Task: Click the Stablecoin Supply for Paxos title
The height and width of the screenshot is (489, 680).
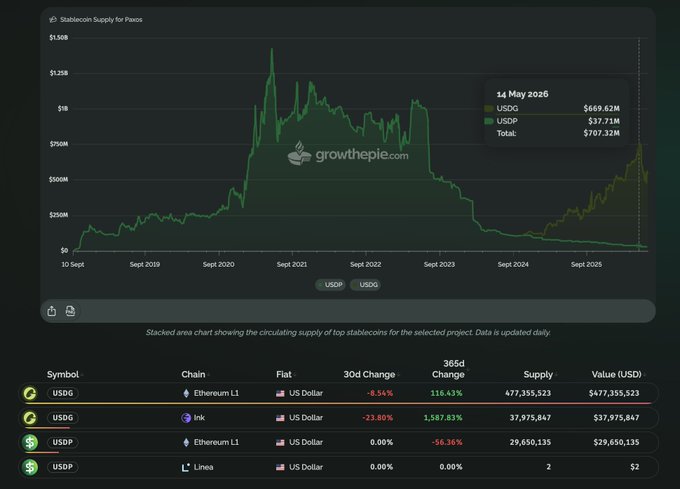Action: click(101, 20)
